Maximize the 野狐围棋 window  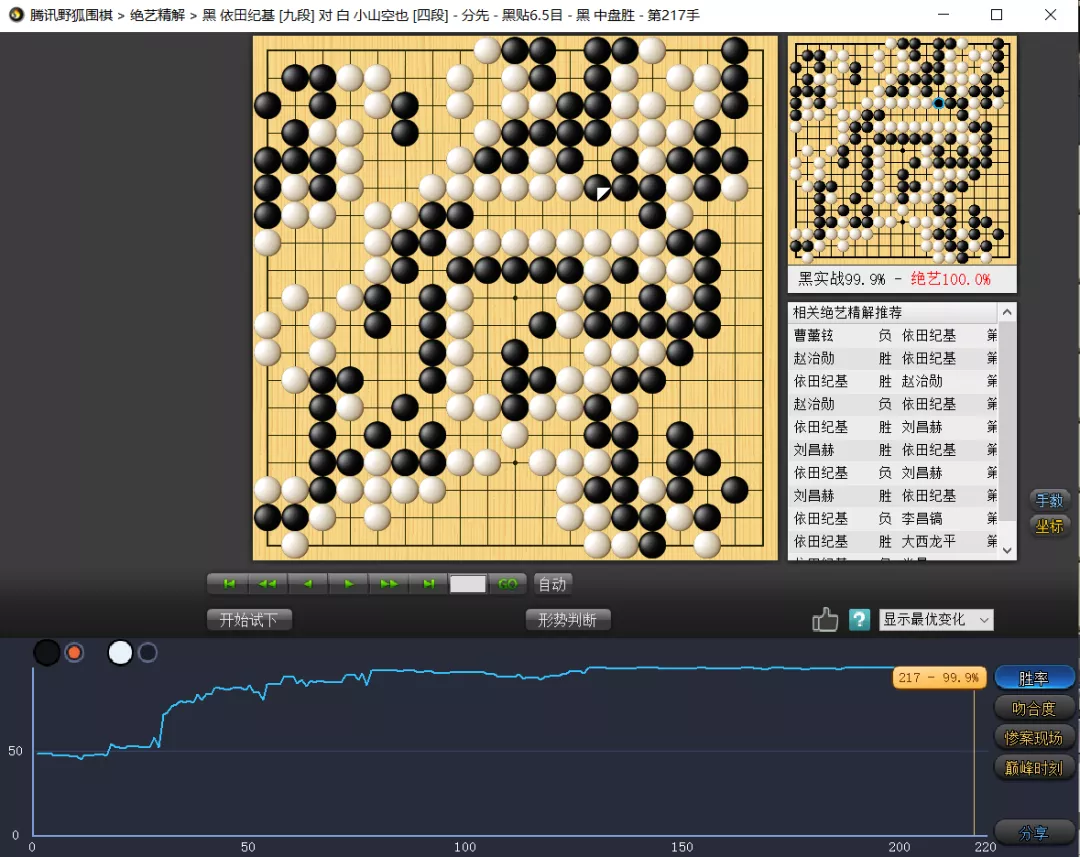pos(996,14)
